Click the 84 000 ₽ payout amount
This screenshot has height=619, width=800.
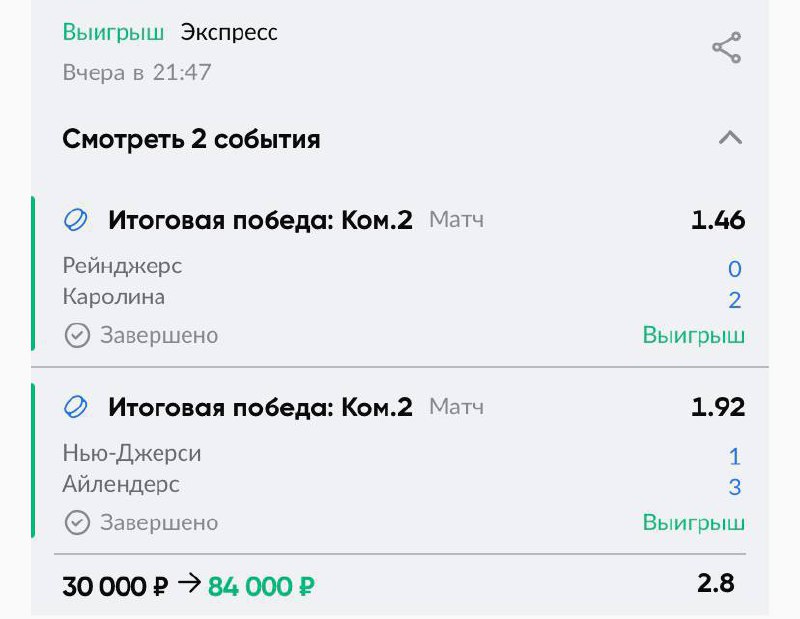pyautogui.click(x=261, y=586)
